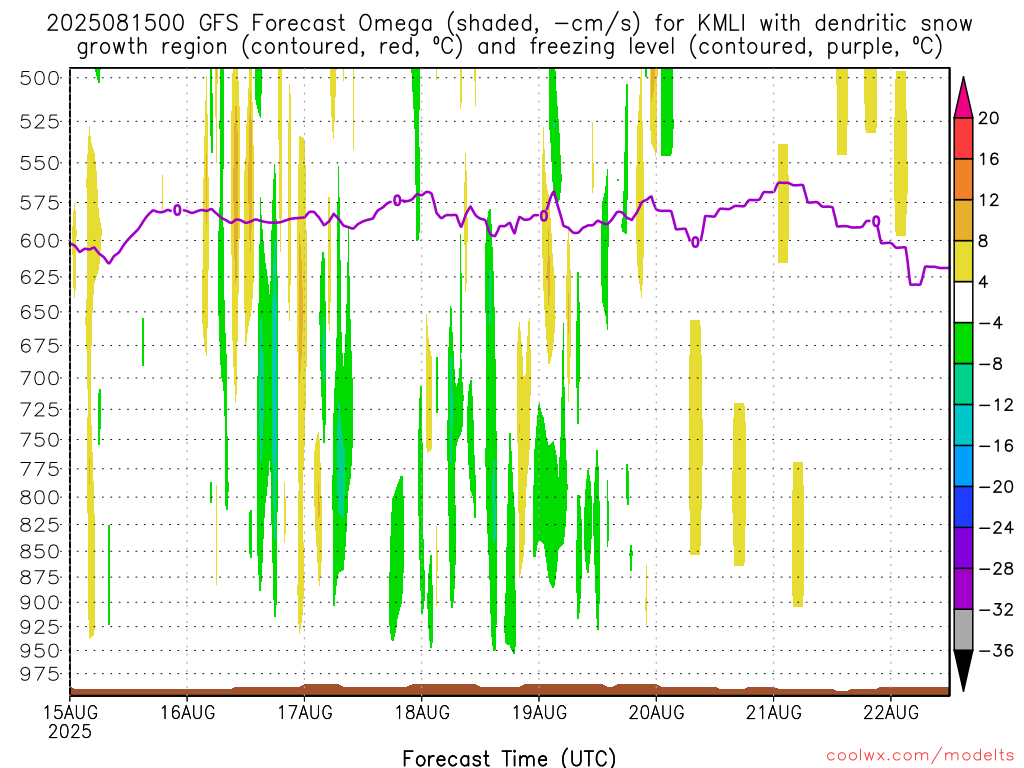Click the 18AUG time axis label
The height and width of the screenshot is (768, 1024).
(422, 712)
